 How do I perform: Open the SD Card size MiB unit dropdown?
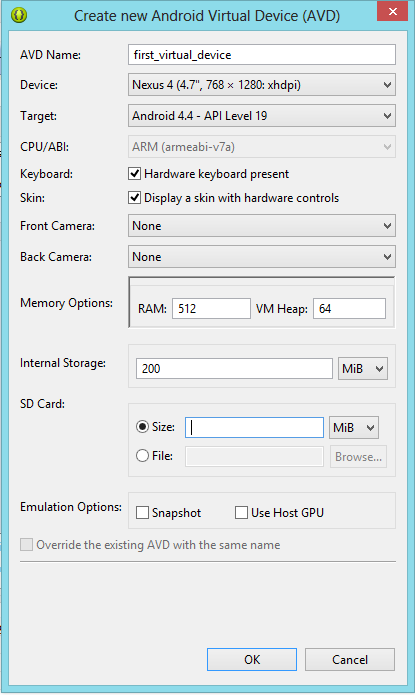tap(354, 428)
